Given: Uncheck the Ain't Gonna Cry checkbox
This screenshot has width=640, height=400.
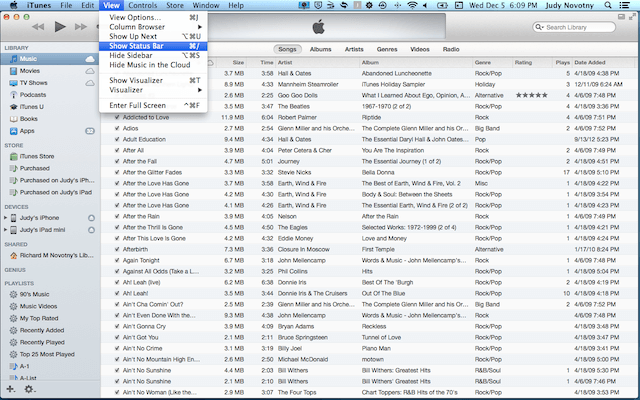Looking at the screenshot, I should pyautogui.click(x=117, y=327).
